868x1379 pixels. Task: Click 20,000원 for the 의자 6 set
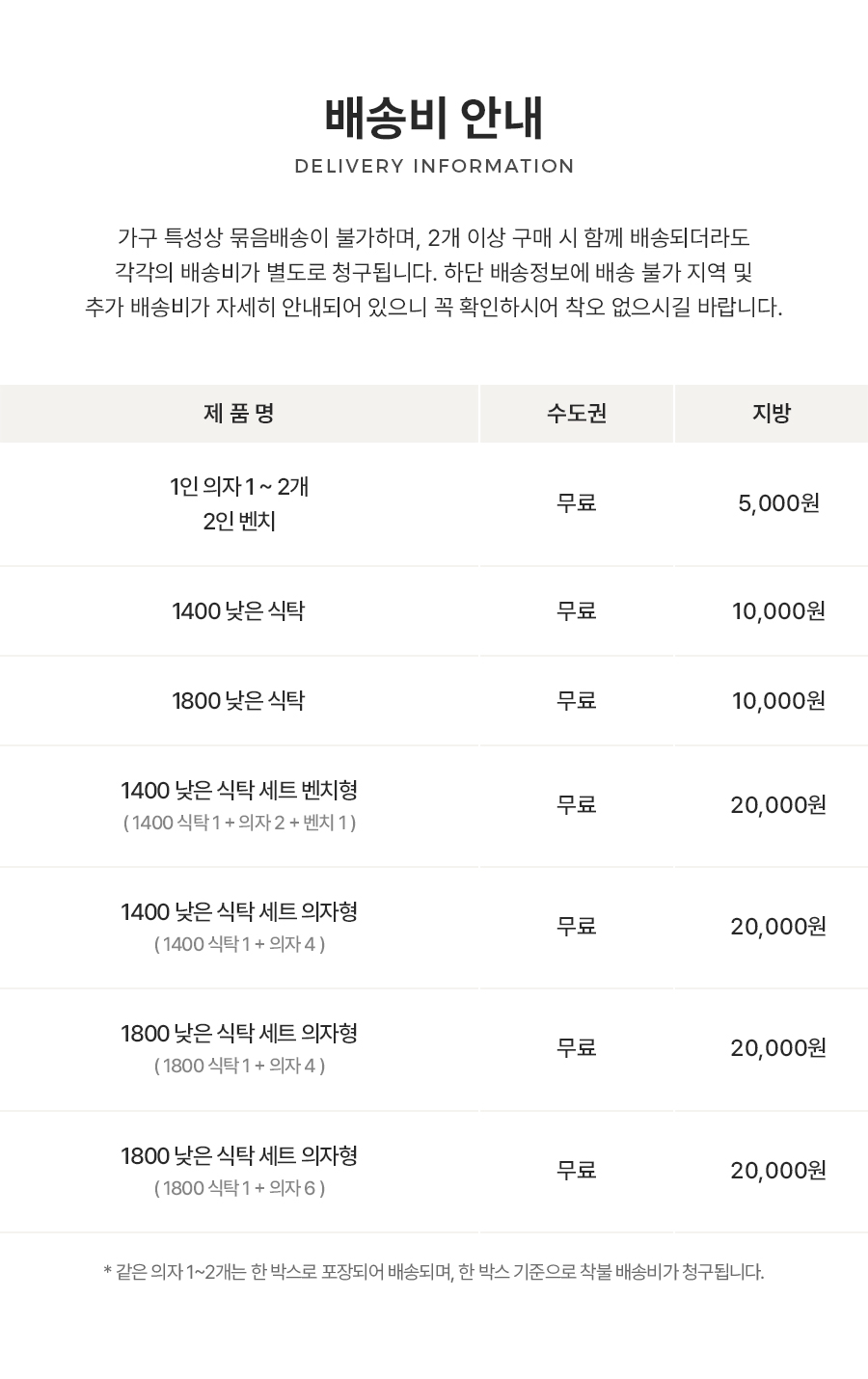(778, 1171)
